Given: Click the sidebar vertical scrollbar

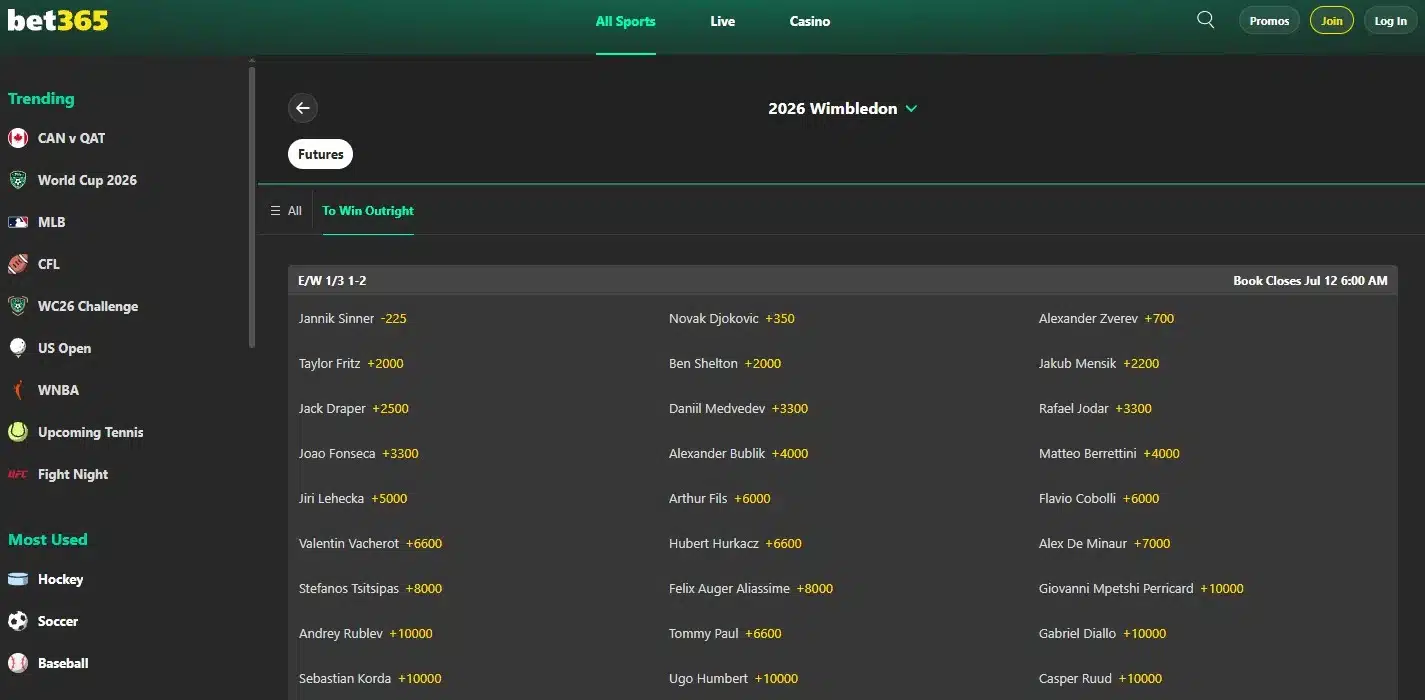Looking at the screenshot, I should click(x=252, y=207).
